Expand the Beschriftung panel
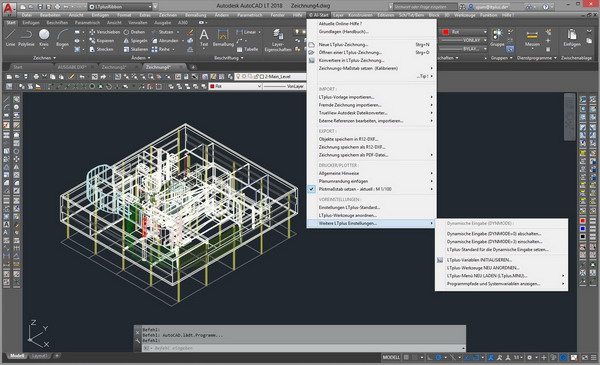 click(229, 58)
